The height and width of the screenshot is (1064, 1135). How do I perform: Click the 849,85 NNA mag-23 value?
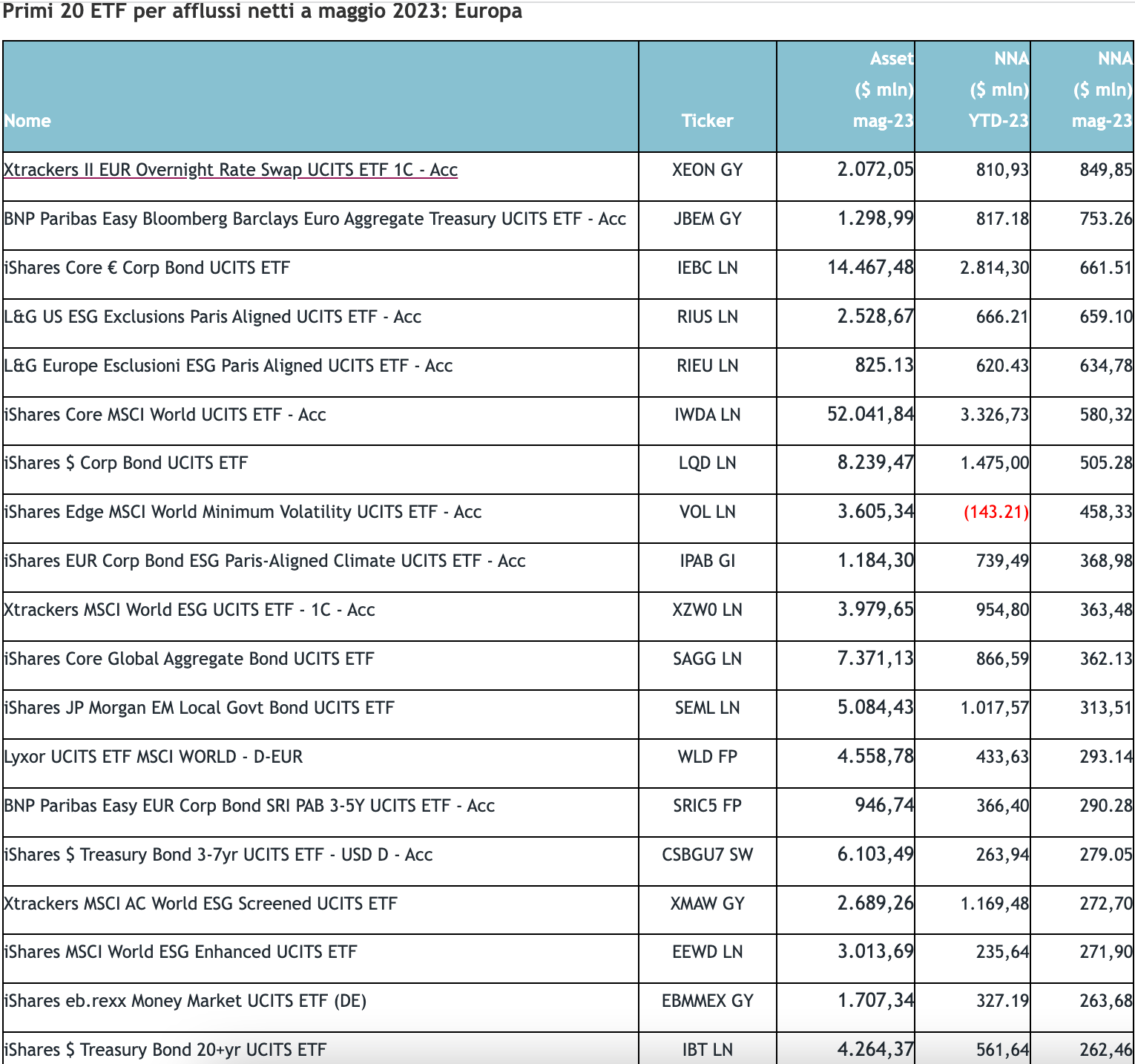click(x=1105, y=170)
